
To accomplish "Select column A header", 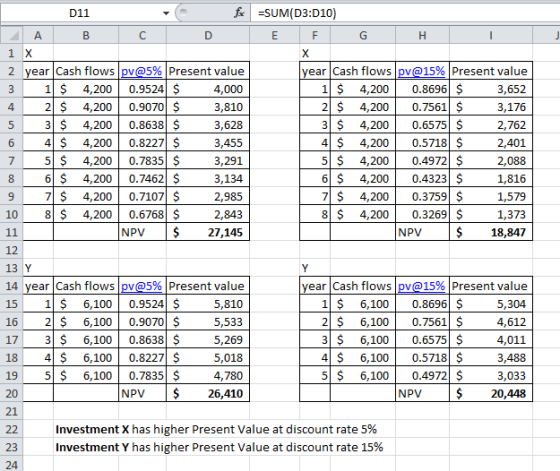I will click(38, 35).
